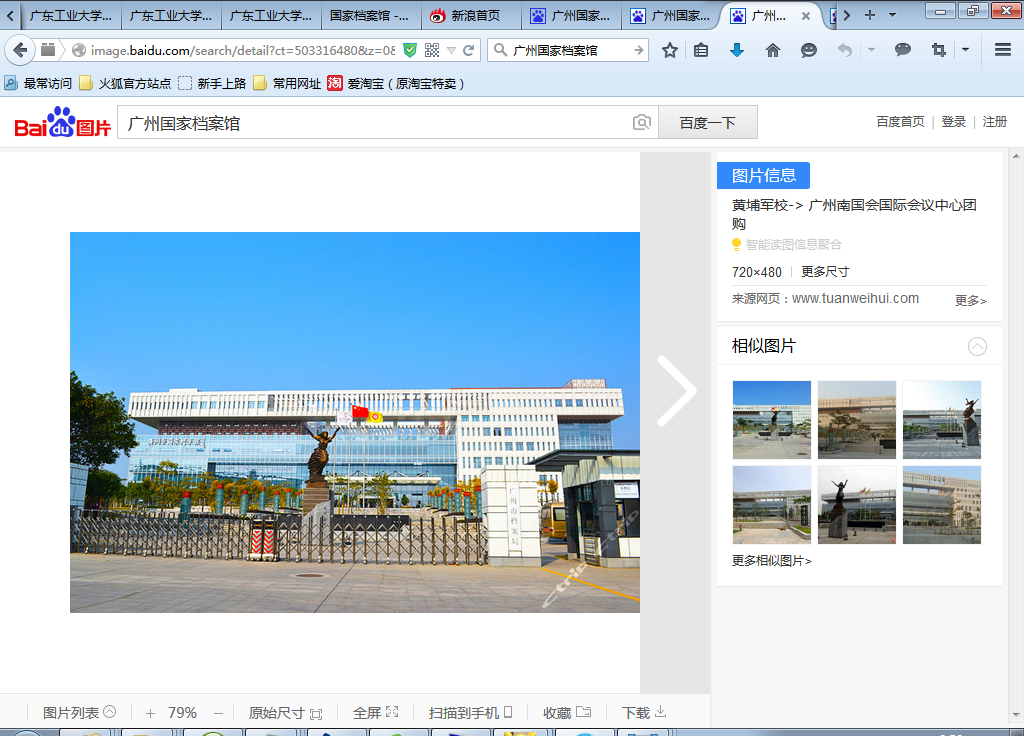Open Firefox downloads arrow icon
Image resolution: width=1024 pixels, height=736 pixels.
click(x=737, y=50)
